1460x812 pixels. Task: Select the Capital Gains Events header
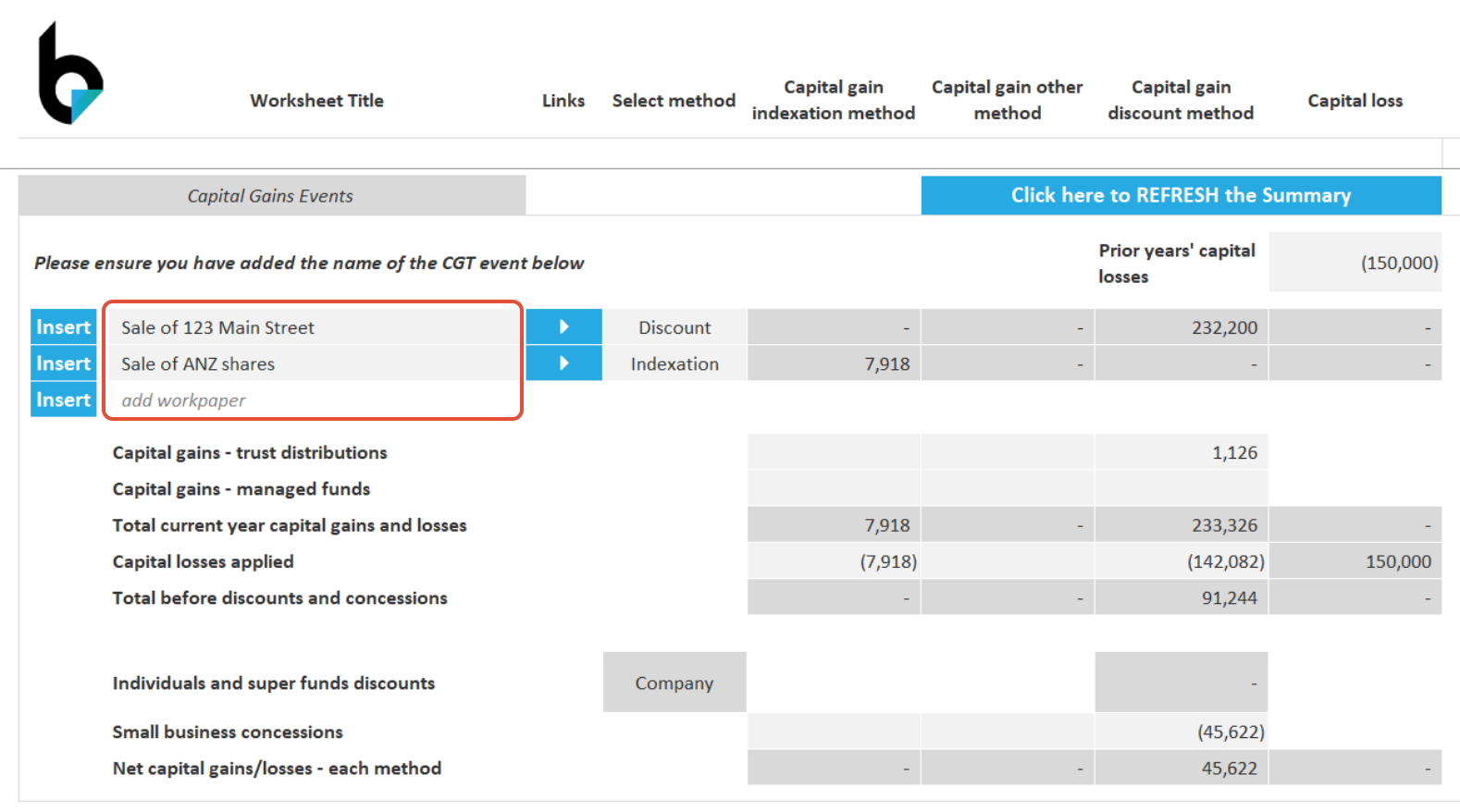(x=272, y=195)
